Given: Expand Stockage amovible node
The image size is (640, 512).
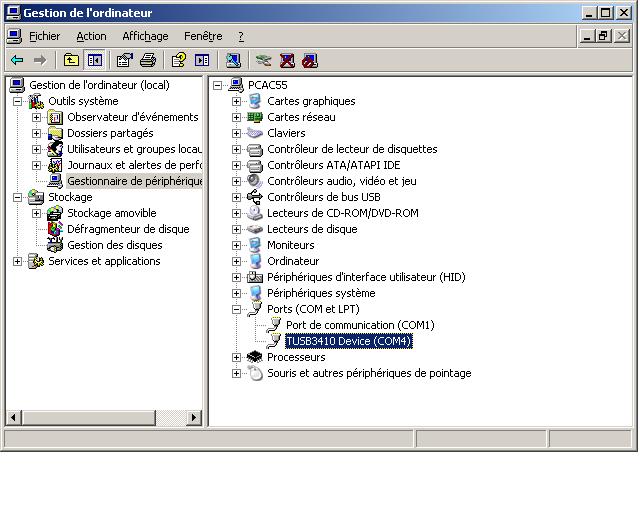Looking at the screenshot, I should (x=36, y=213).
